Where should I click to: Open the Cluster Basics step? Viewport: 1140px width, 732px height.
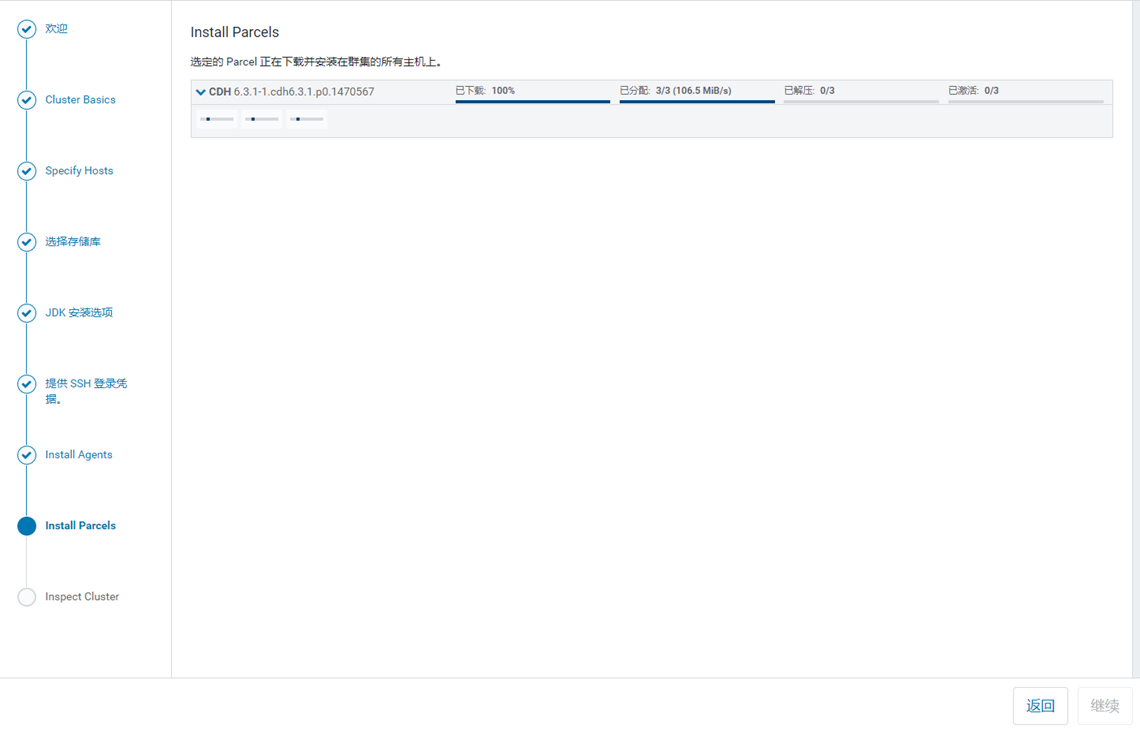coord(80,100)
